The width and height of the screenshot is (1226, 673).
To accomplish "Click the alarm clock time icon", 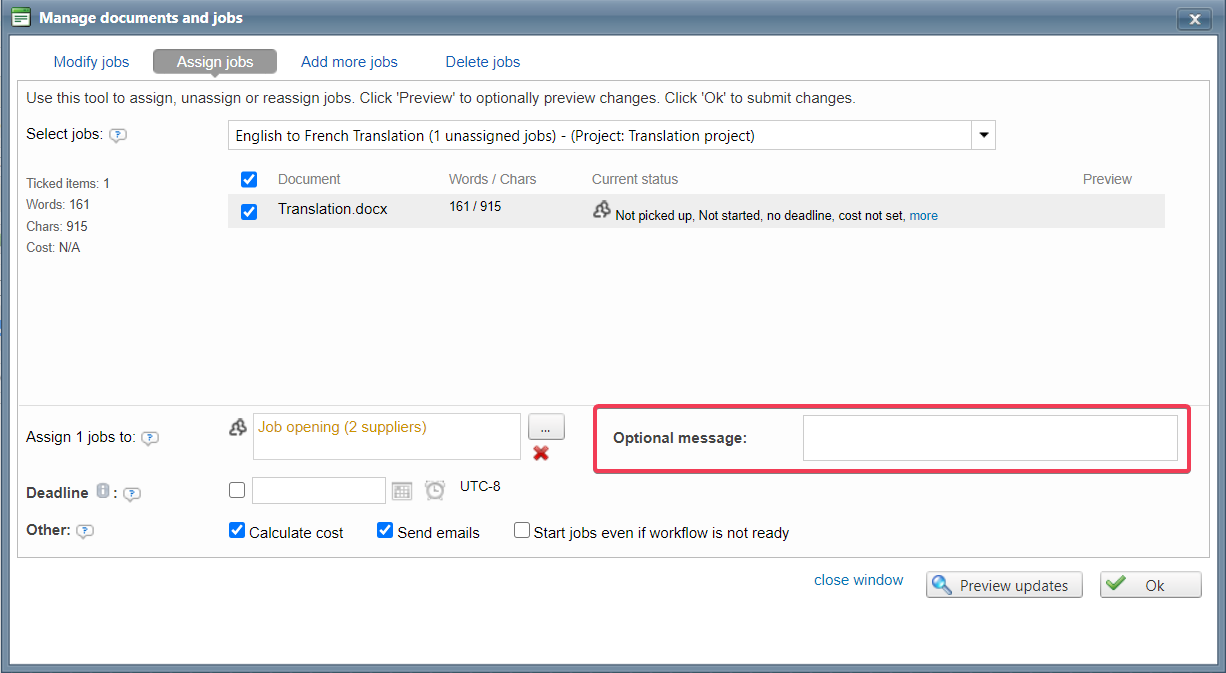I will pyautogui.click(x=434, y=490).
